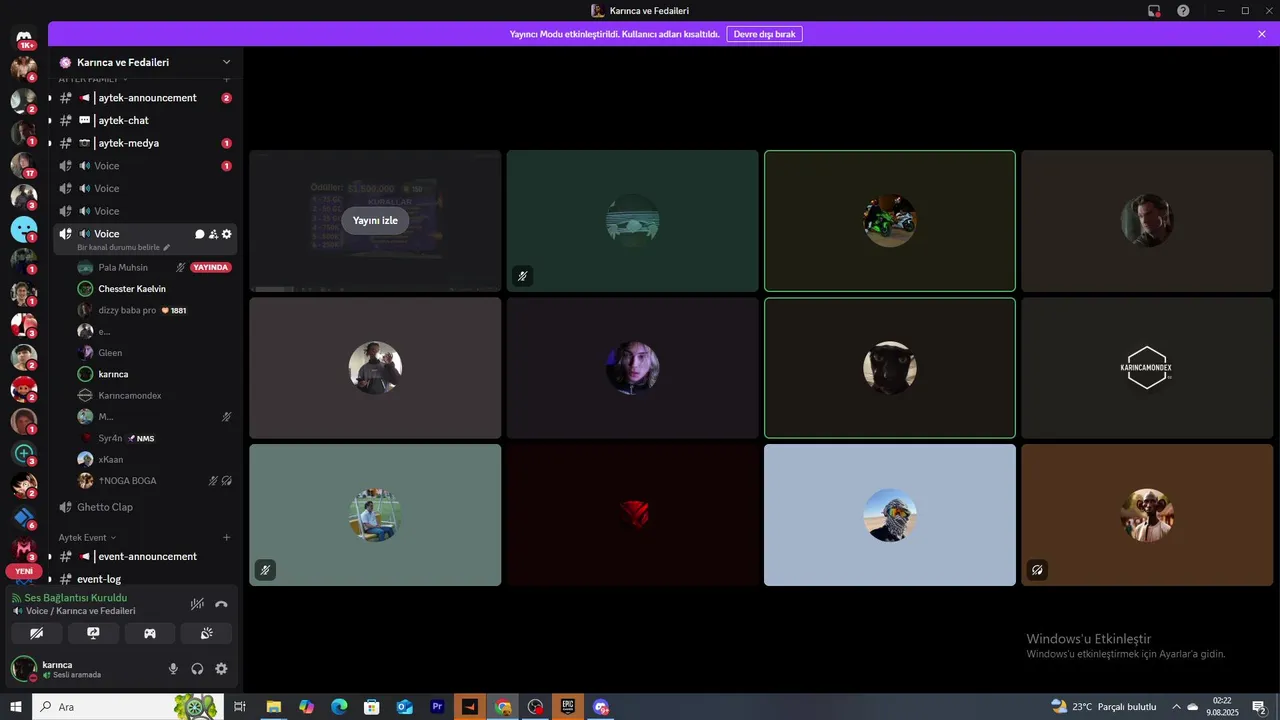1280x720 pixels.
Task: Open File Explorer from taskbar
Action: pos(273,707)
